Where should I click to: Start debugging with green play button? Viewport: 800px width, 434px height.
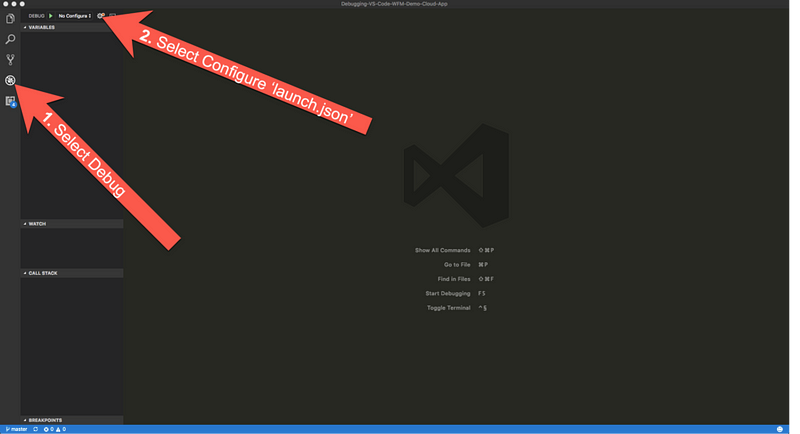pyautogui.click(x=51, y=16)
